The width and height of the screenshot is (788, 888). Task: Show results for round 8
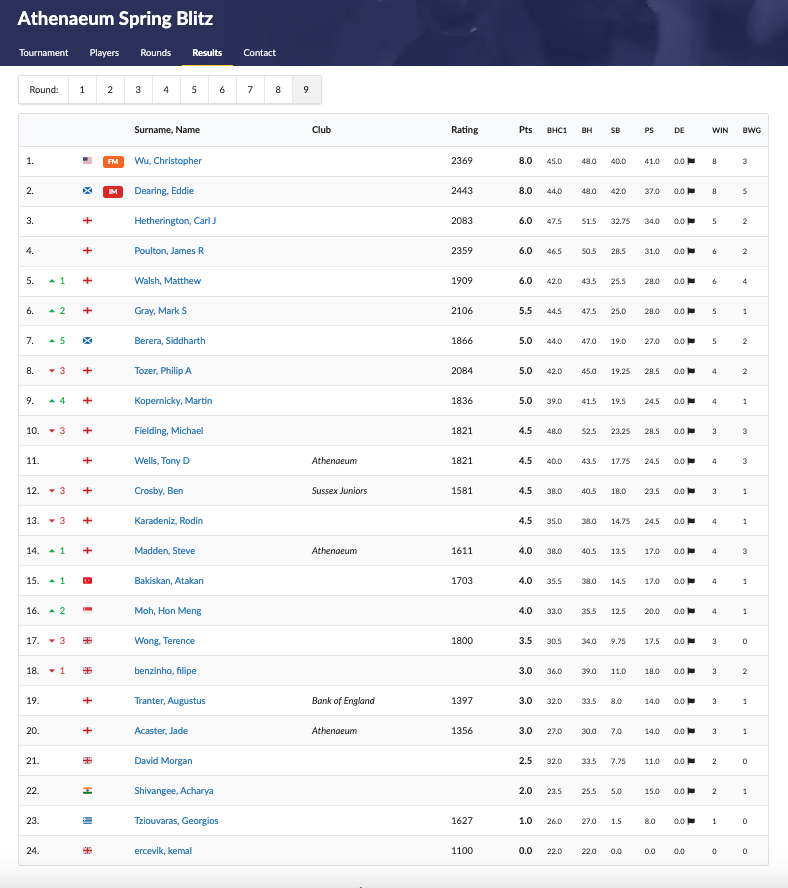point(278,89)
